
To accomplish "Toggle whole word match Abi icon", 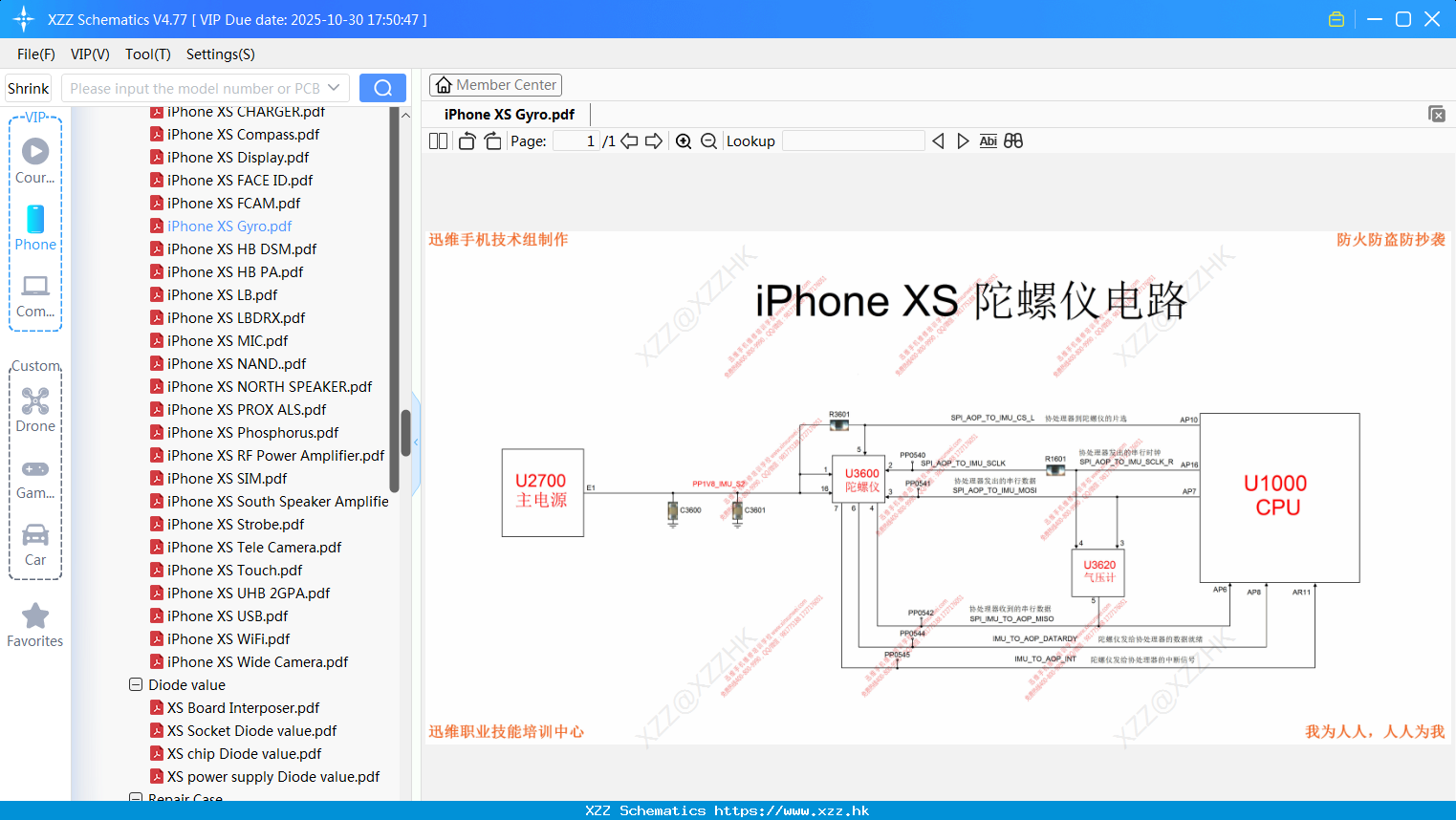I will tap(988, 140).
